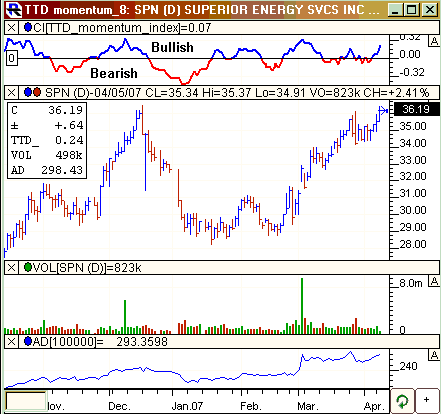Select the Bearish label on the momentum chart
The height and width of the screenshot is (414, 441).
pyautogui.click(x=114, y=73)
